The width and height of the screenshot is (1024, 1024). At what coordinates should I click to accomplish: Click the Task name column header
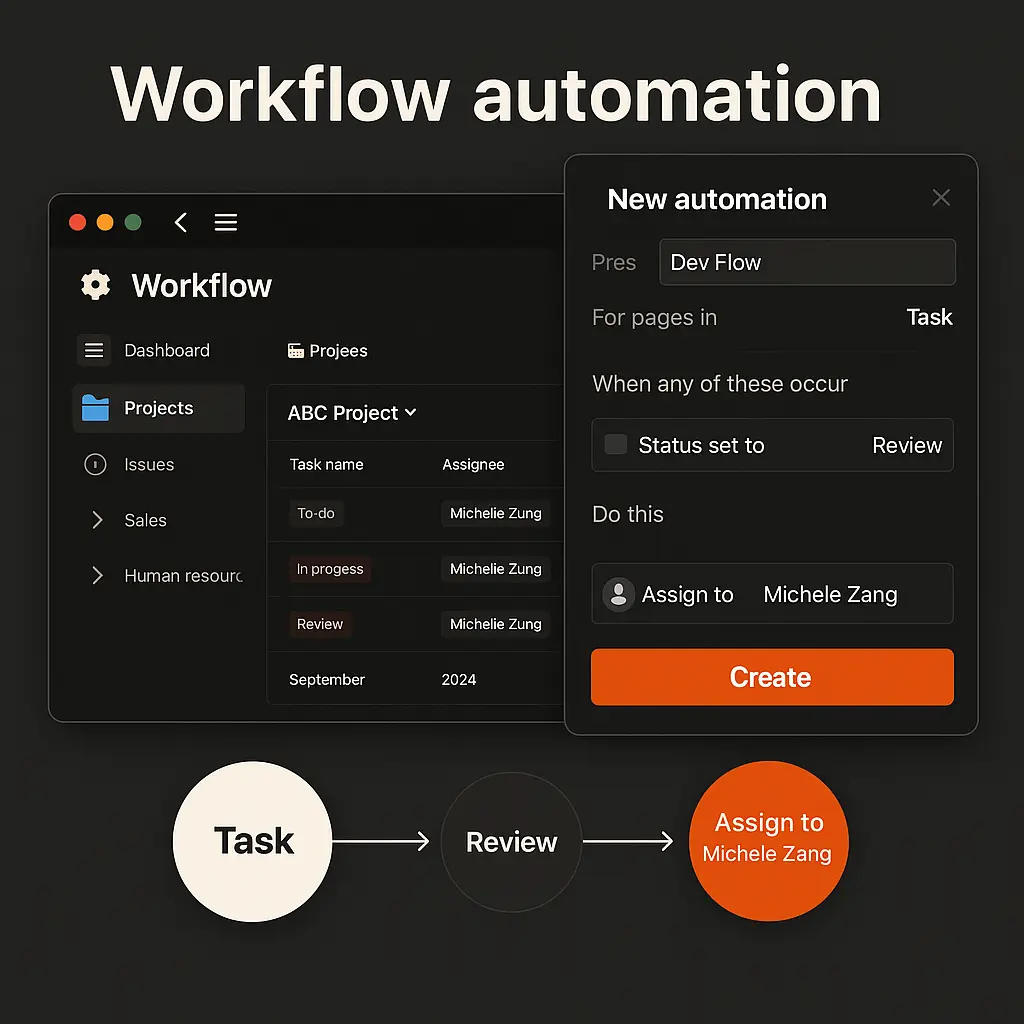(327, 464)
